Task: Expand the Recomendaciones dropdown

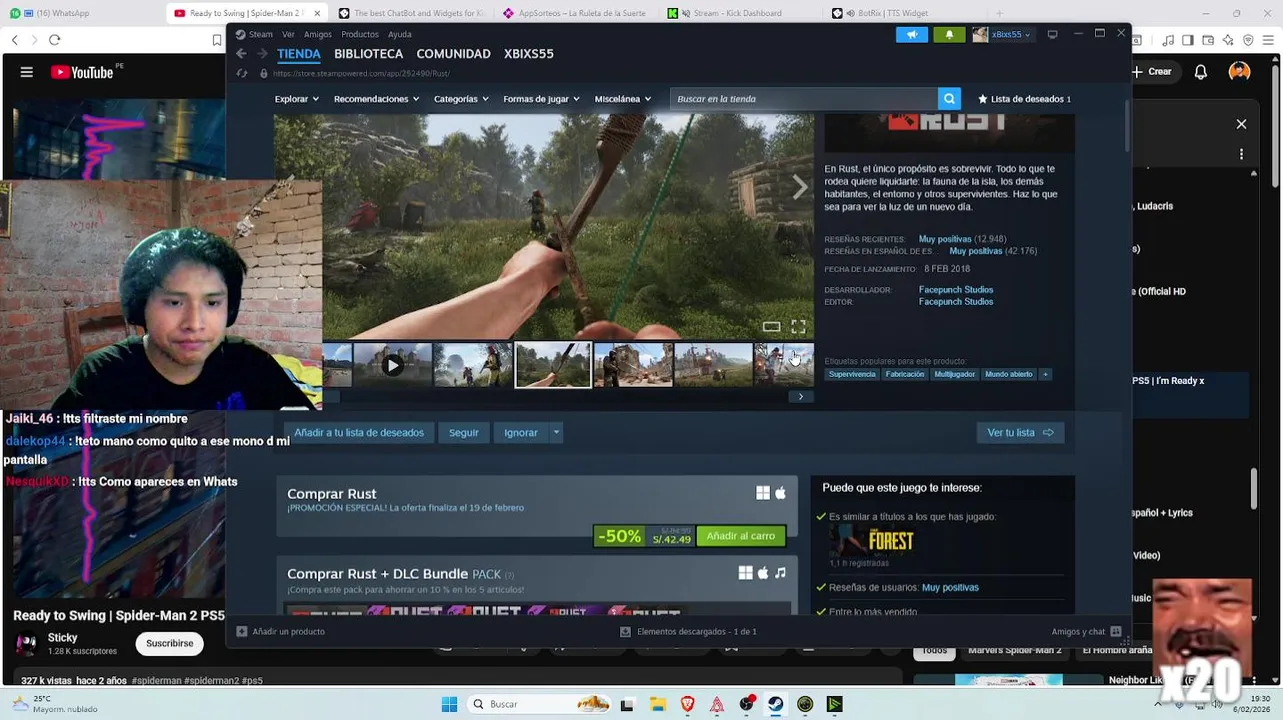Action: click(x=376, y=99)
